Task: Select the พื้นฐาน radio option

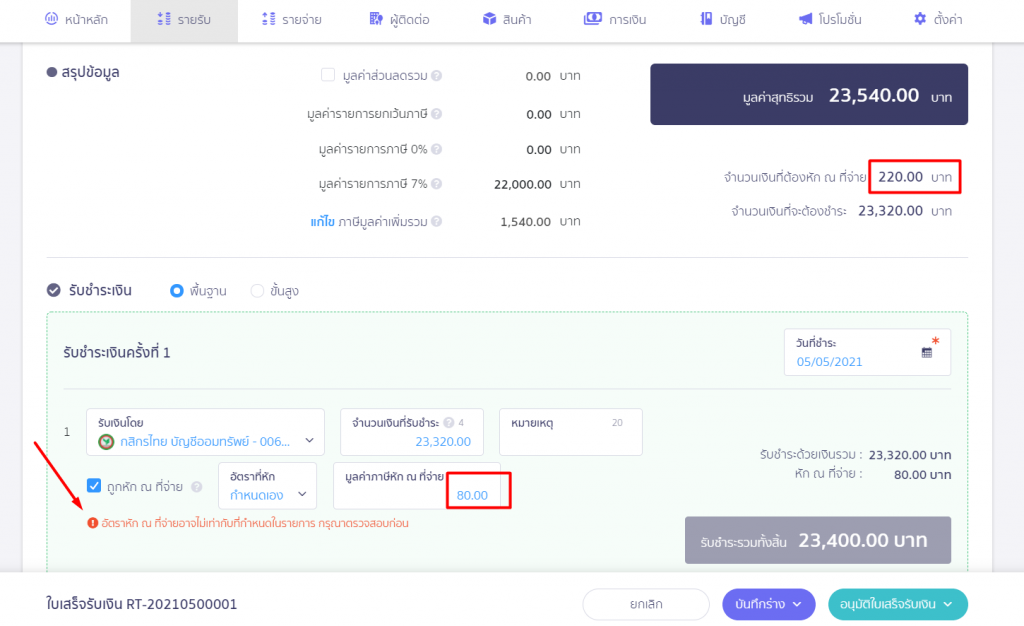Action: coord(176,290)
